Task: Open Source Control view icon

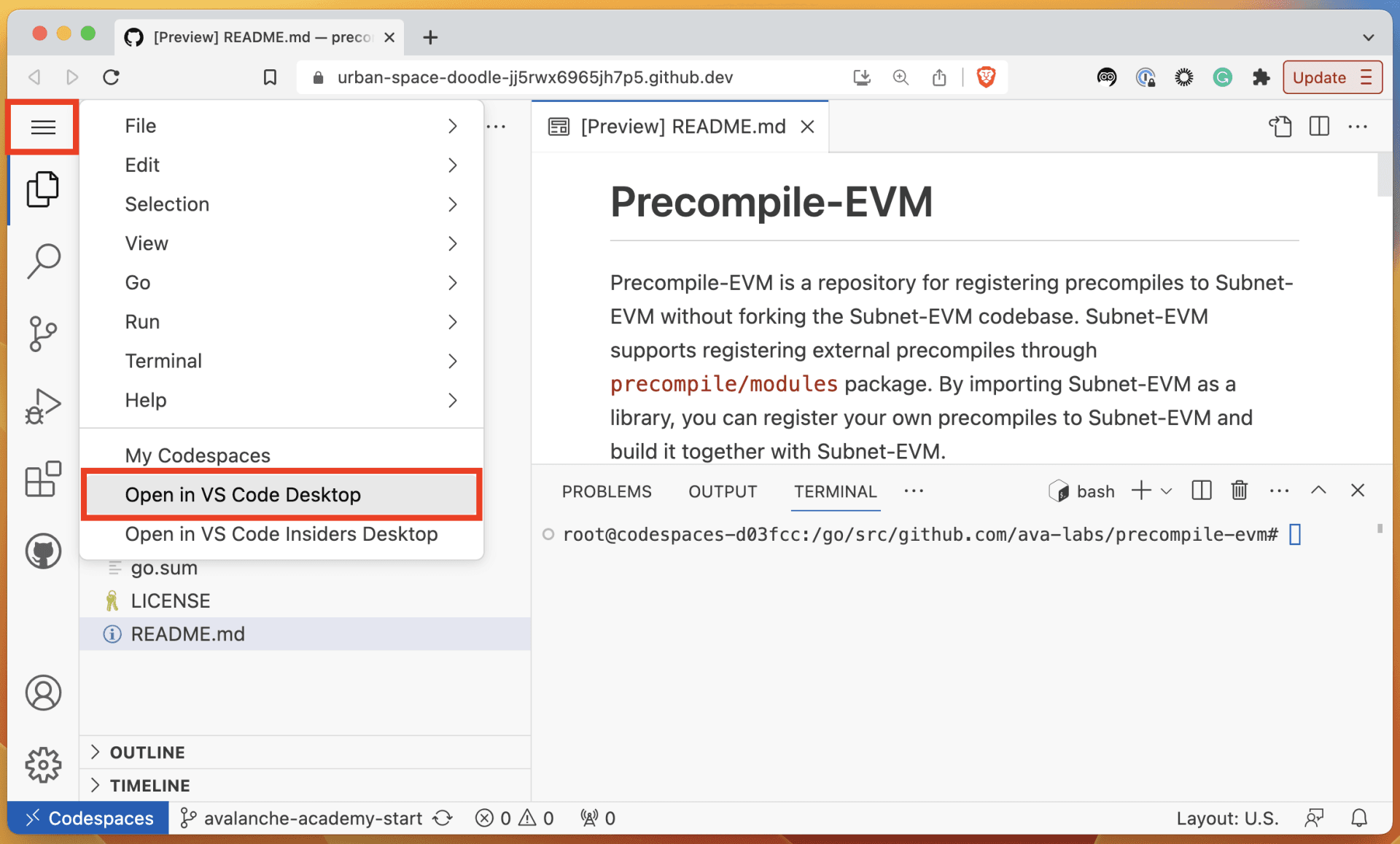Action: [x=43, y=333]
